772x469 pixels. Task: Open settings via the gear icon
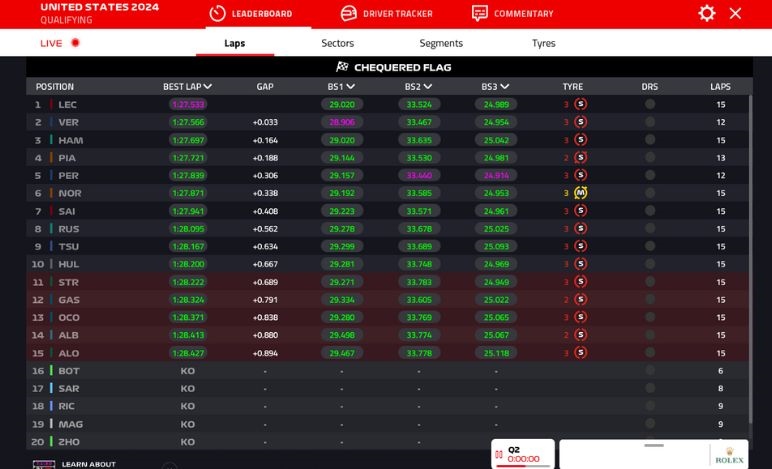click(x=707, y=13)
